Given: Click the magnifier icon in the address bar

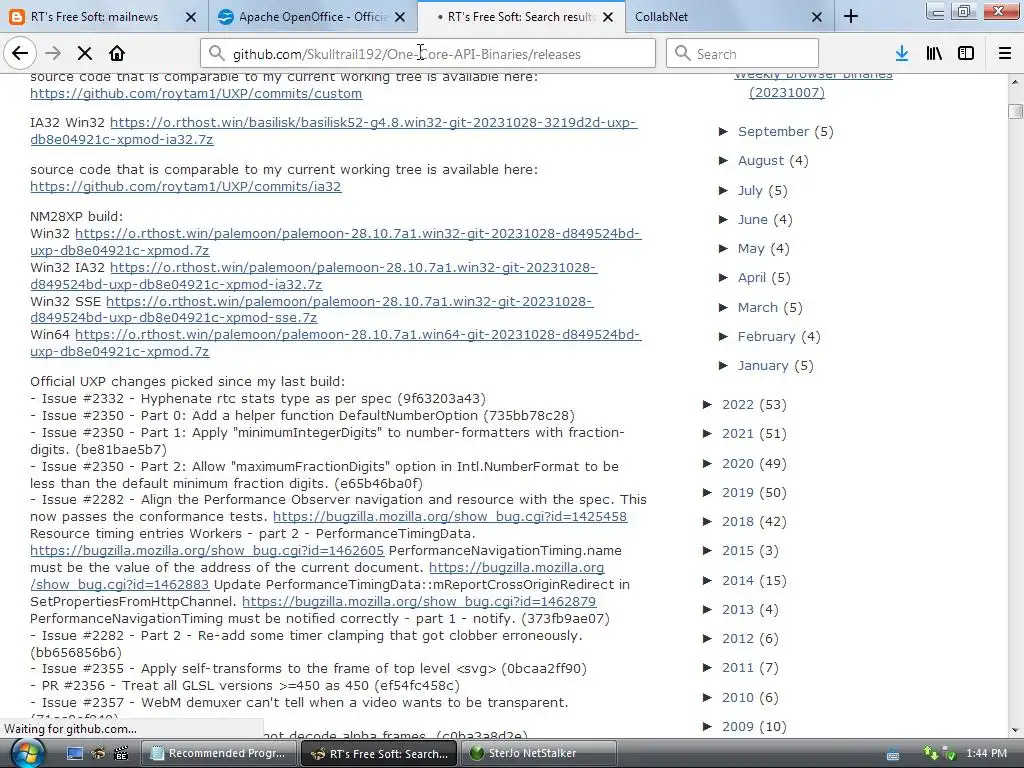Looking at the screenshot, I should point(217,54).
